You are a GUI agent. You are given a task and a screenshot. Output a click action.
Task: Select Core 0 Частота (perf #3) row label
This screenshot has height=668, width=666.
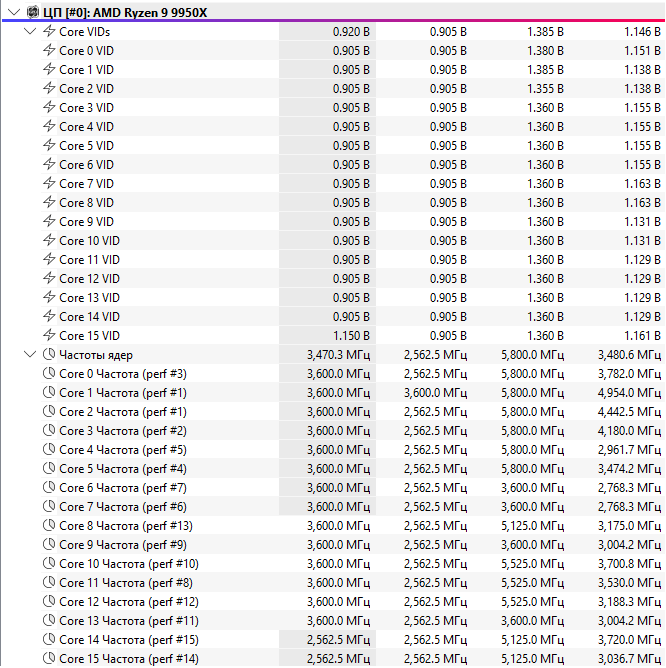[123, 374]
